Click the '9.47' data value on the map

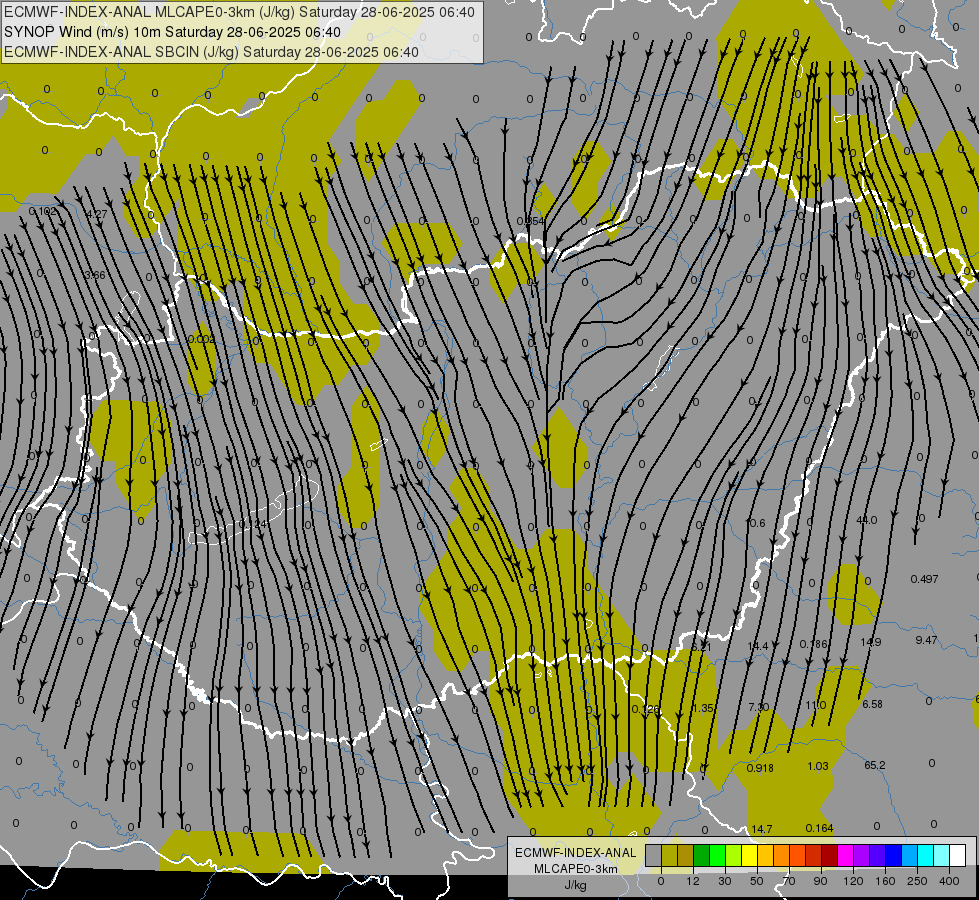click(926, 640)
